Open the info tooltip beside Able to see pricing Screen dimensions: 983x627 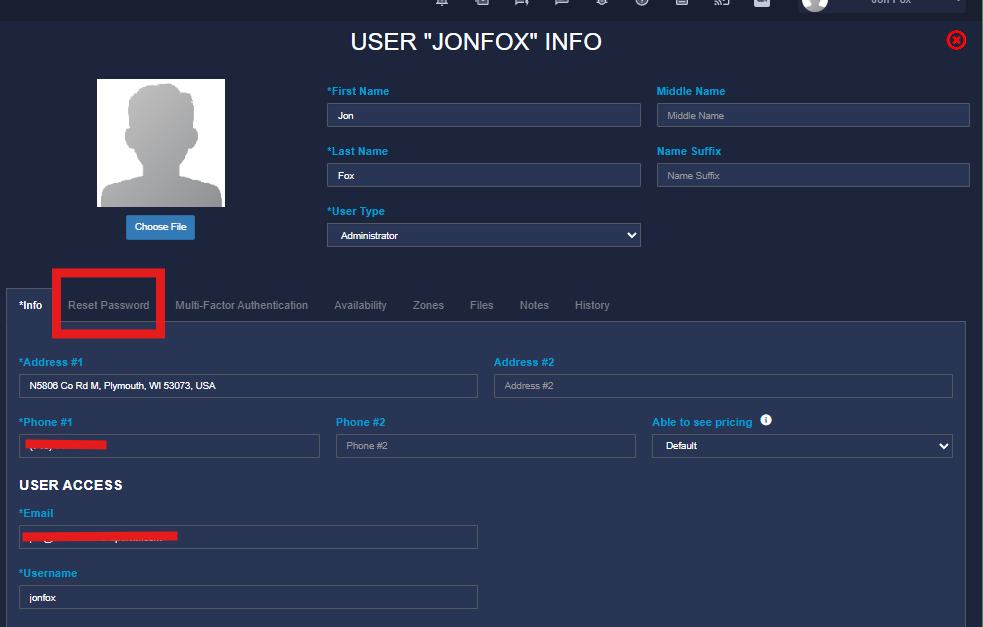tap(766, 420)
